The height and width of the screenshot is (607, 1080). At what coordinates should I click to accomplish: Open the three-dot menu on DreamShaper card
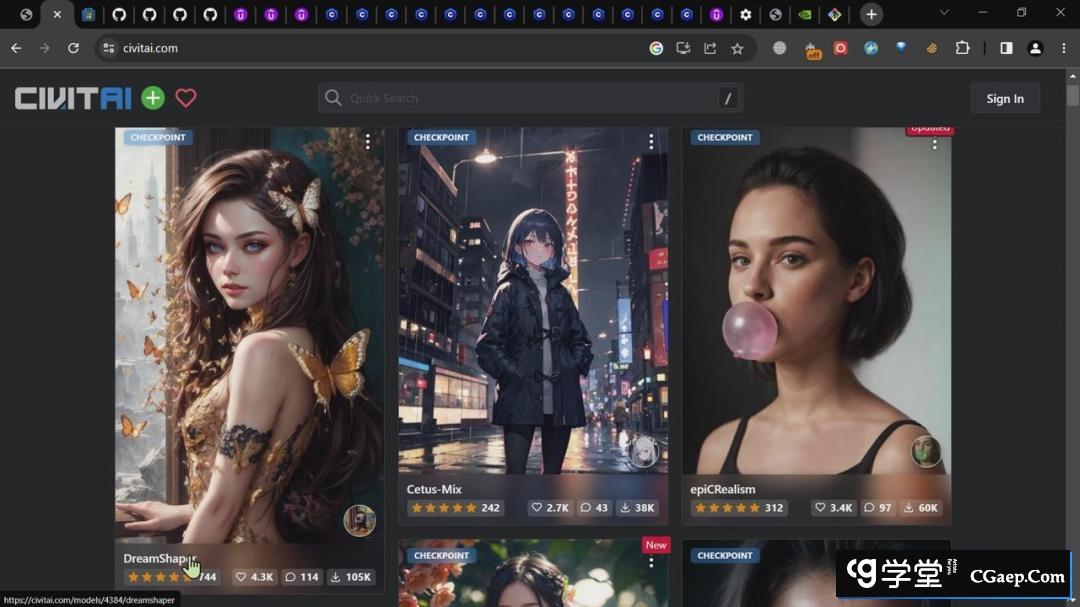(x=367, y=142)
